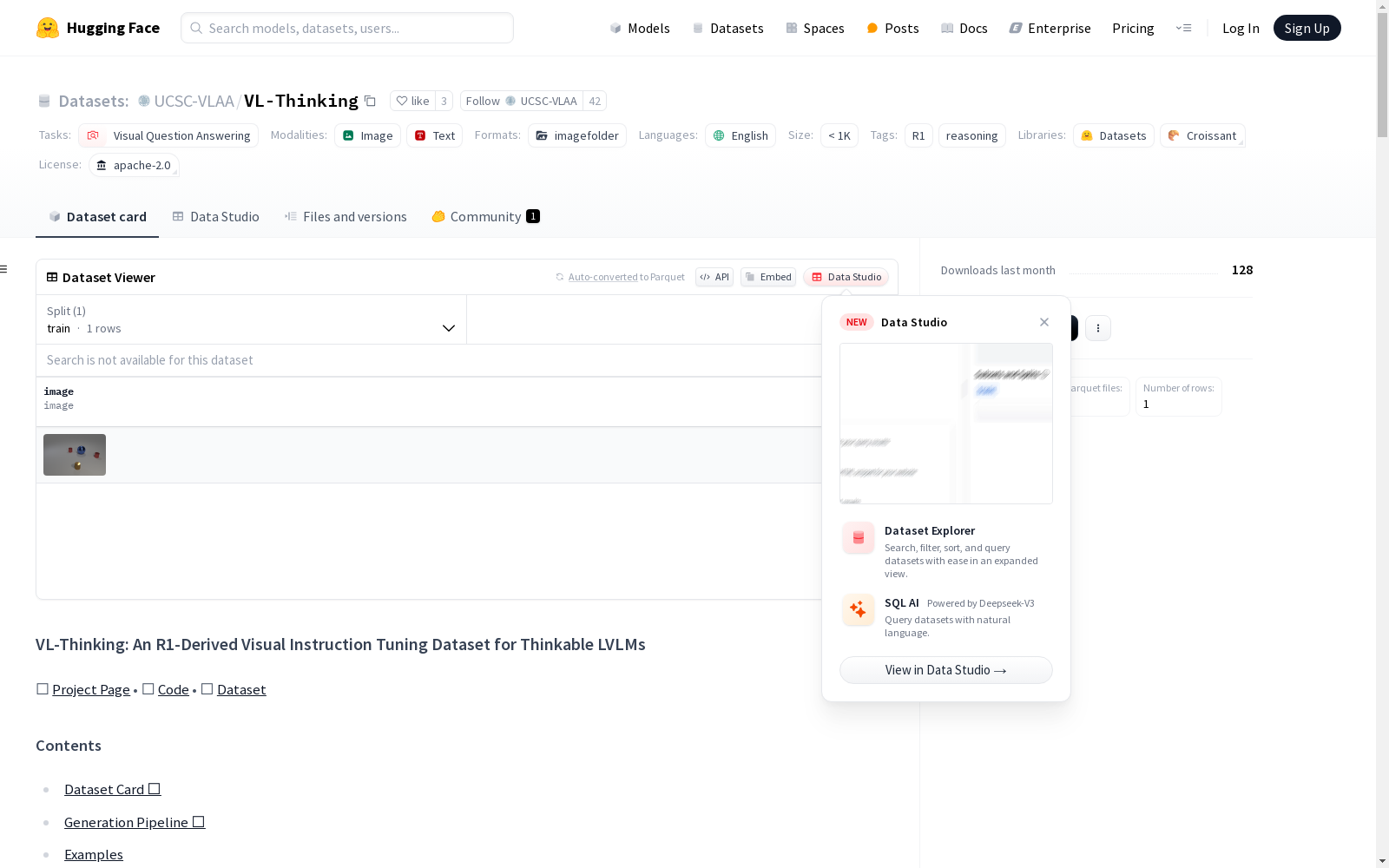Open the Docs navigation item
The height and width of the screenshot is (868, 1389).
pos(964,28)
